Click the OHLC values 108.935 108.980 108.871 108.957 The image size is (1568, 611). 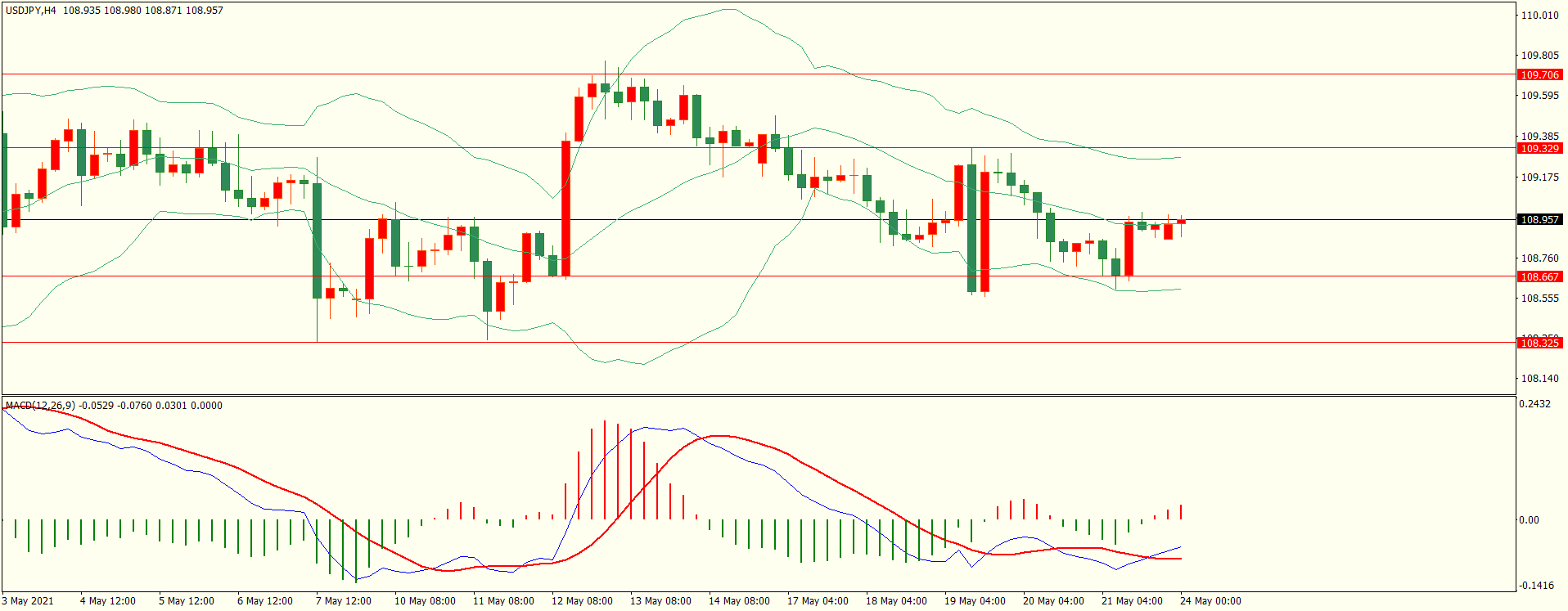coord(143,11)
